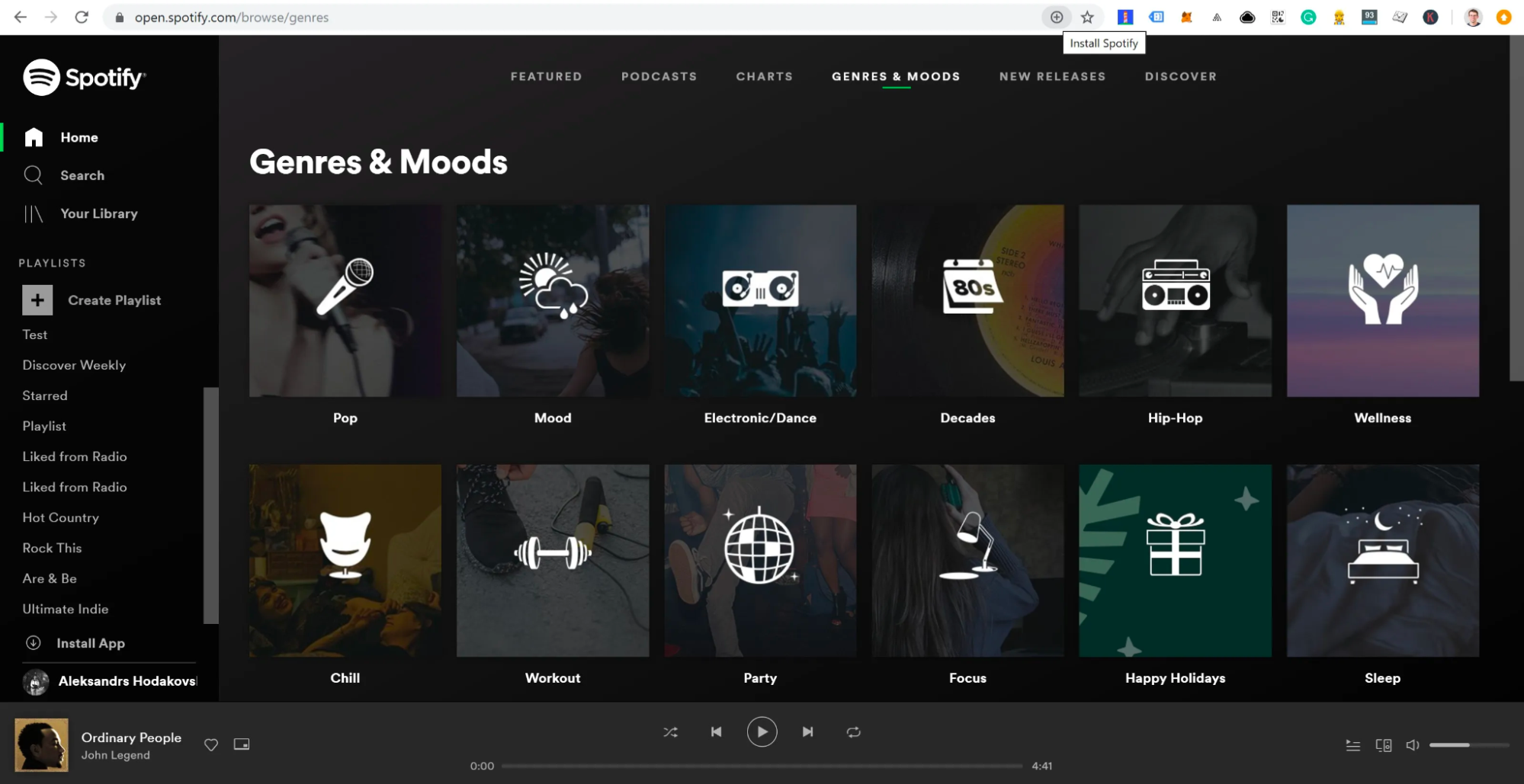Switch to the Charts tab
Screen dimensions: 1524x784
coord(764,76)
